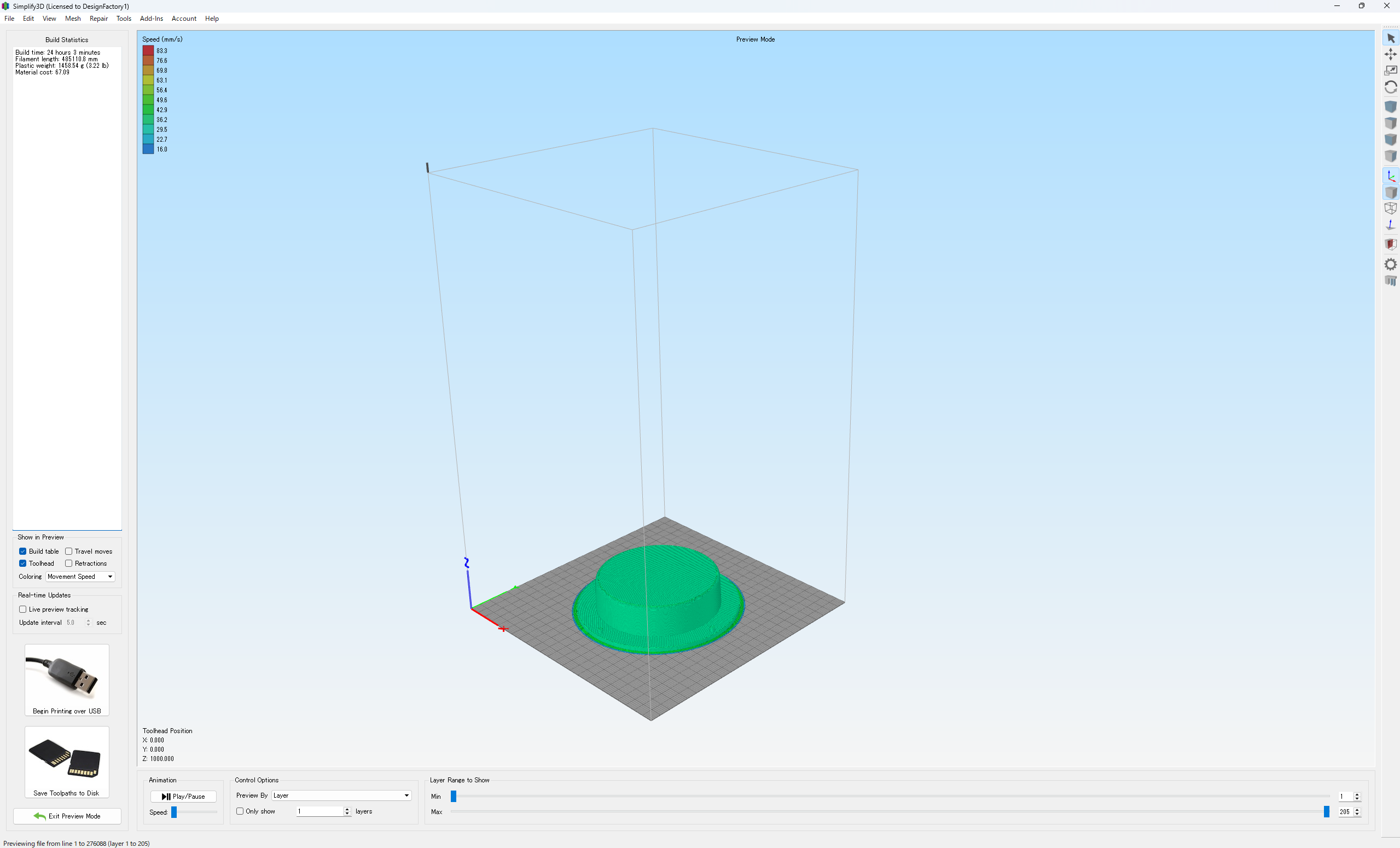This screenshot has height=848, width=1400.
Task: Switch to the front view cube
Action: point(1390,140)
